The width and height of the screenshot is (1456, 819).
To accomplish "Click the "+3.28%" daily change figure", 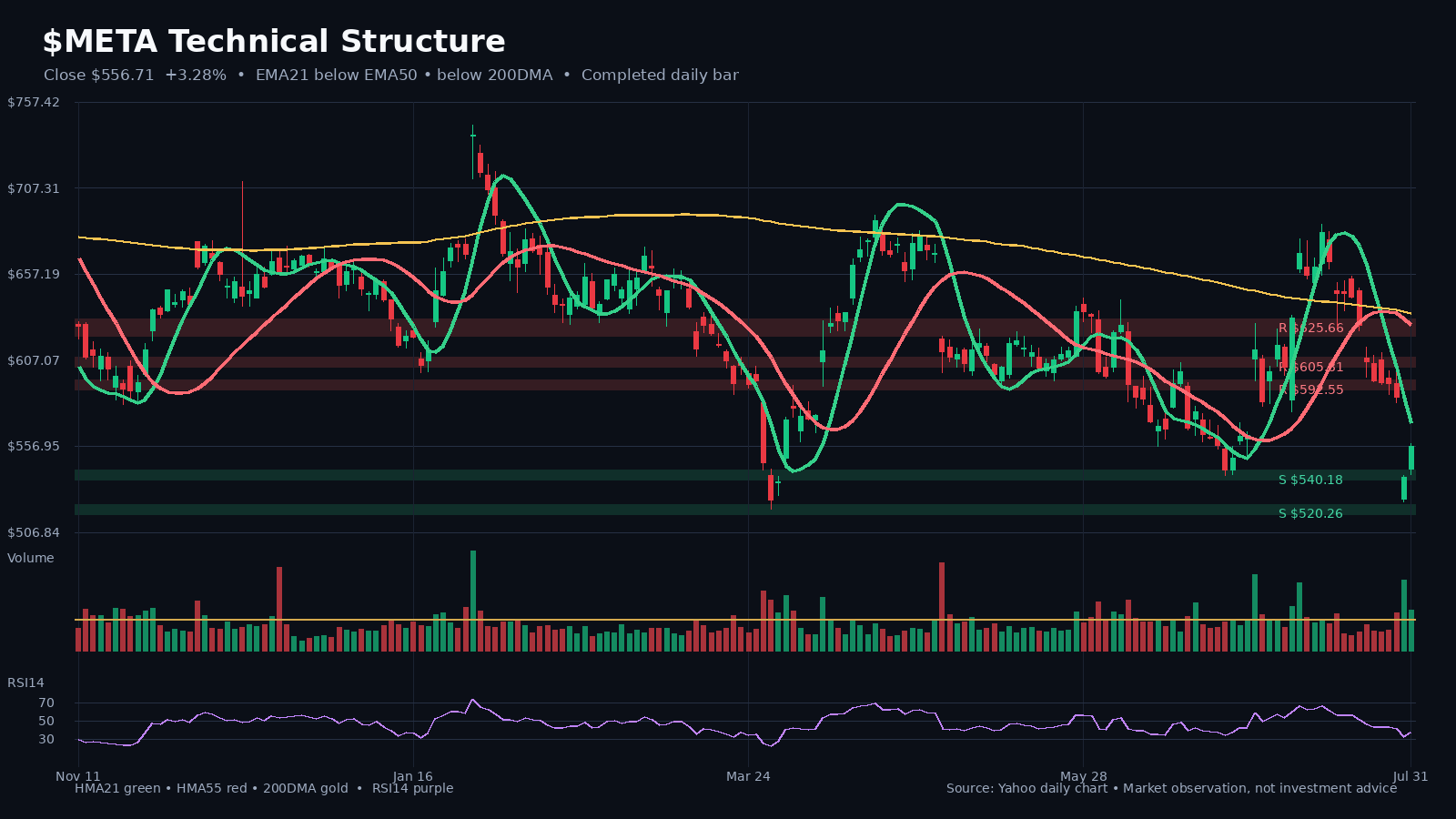I will point(196,76).
